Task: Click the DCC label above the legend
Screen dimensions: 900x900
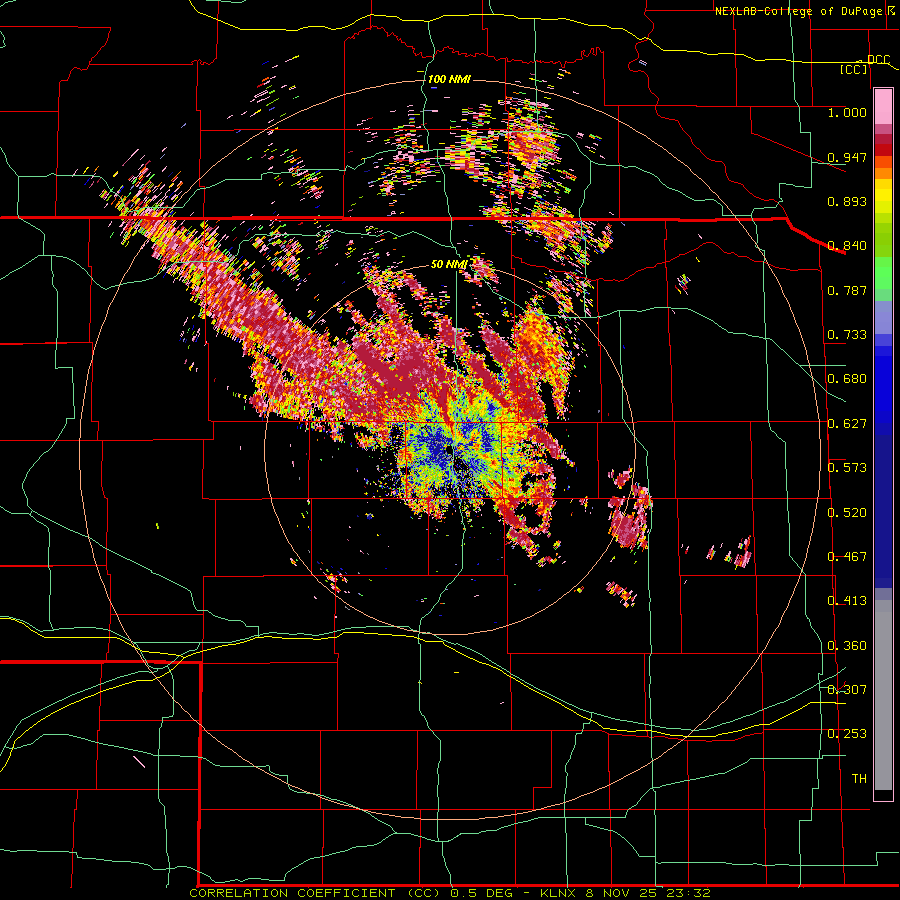Action: [878, 60]
